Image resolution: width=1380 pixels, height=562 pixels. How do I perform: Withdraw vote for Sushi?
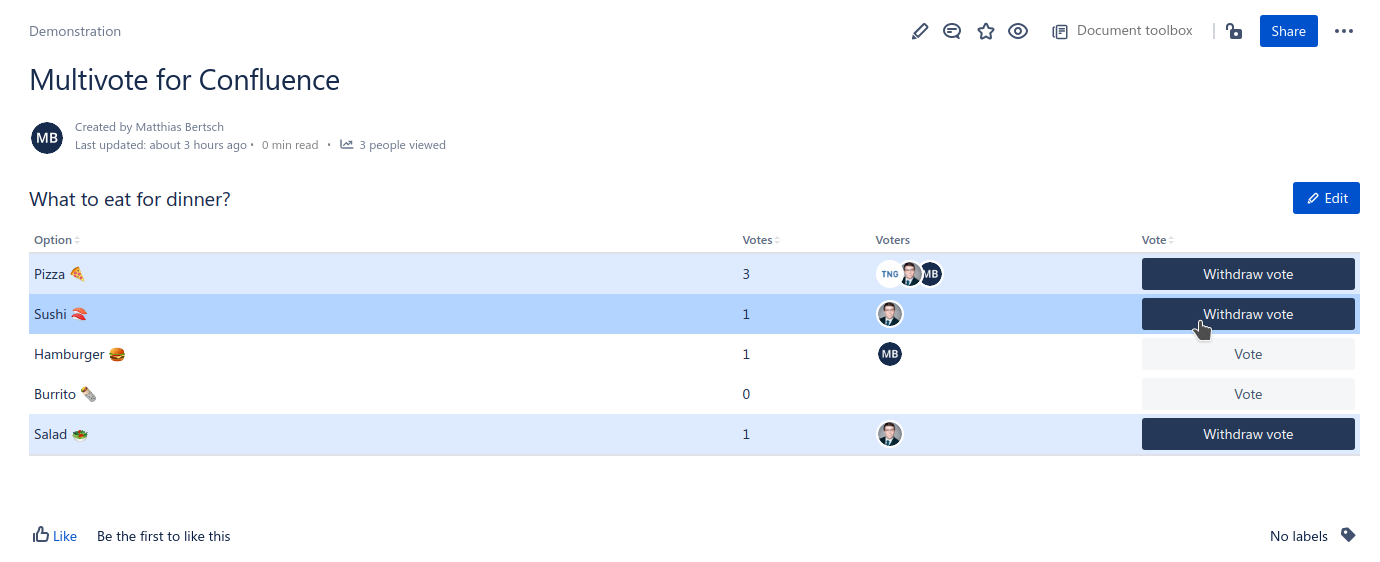tap(1248, 314)
